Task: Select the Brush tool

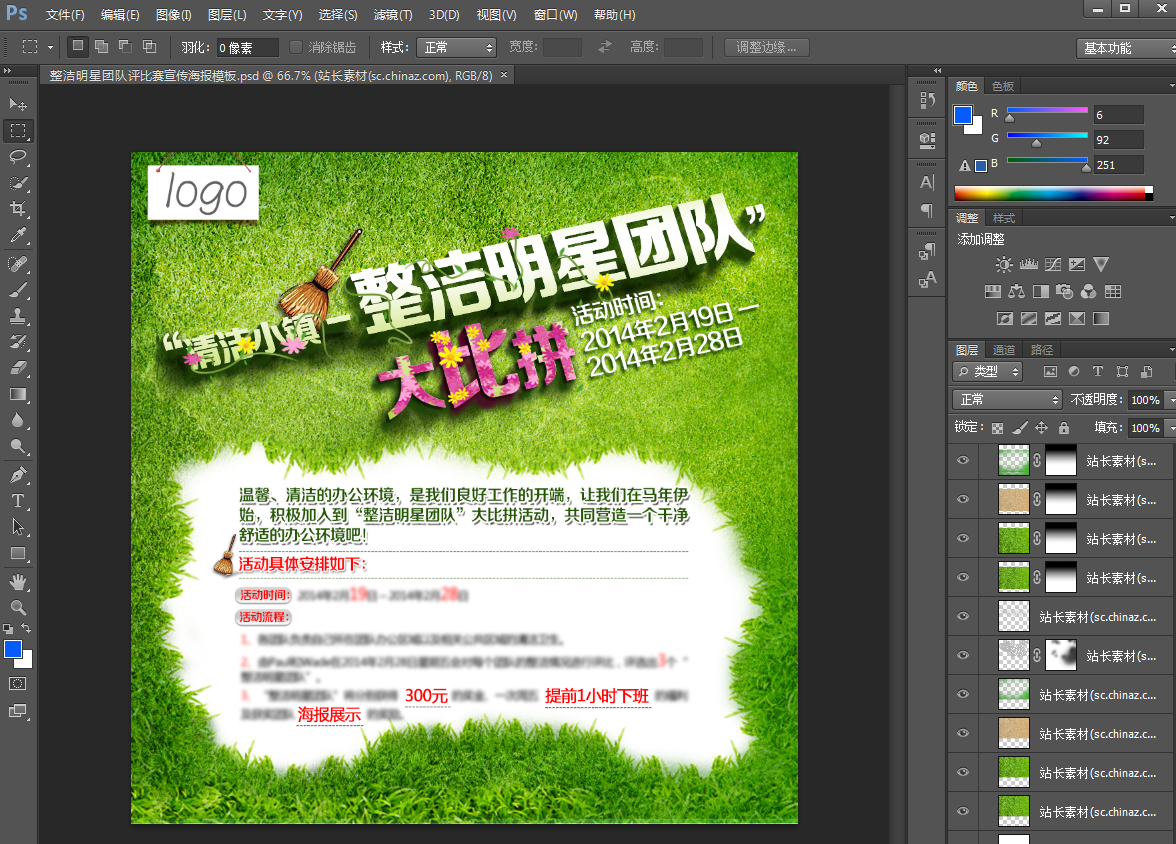Action: [x=18, y=290]
